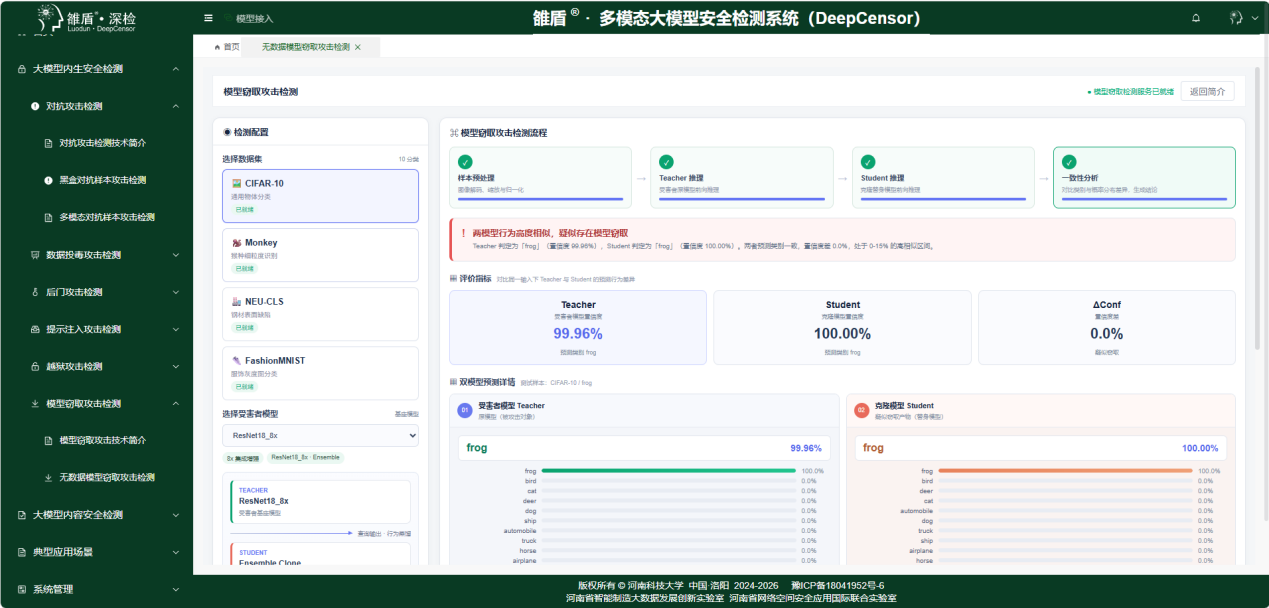This screenshot has width=1269, height=608.
Task: Click the document icon beside 对抗攻击检测技术简介
Action: pos(48,143)
